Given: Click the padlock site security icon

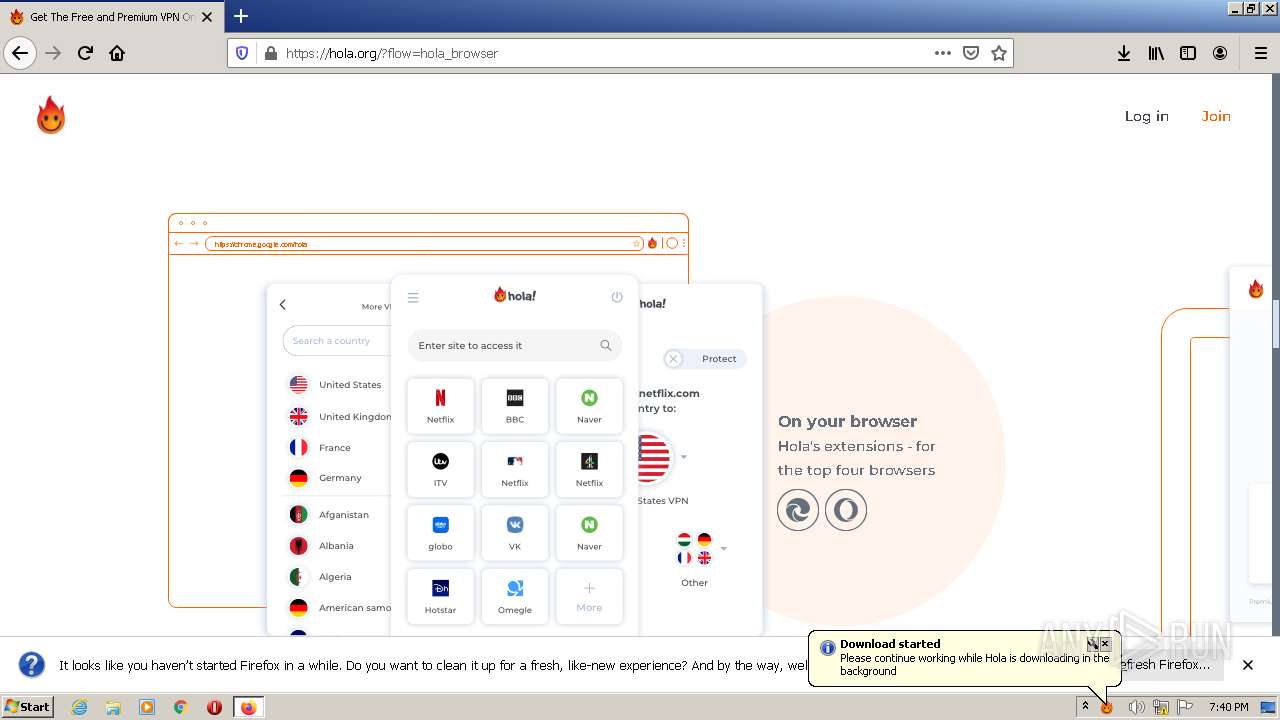Looking at the screenshot, I should 270,53.
